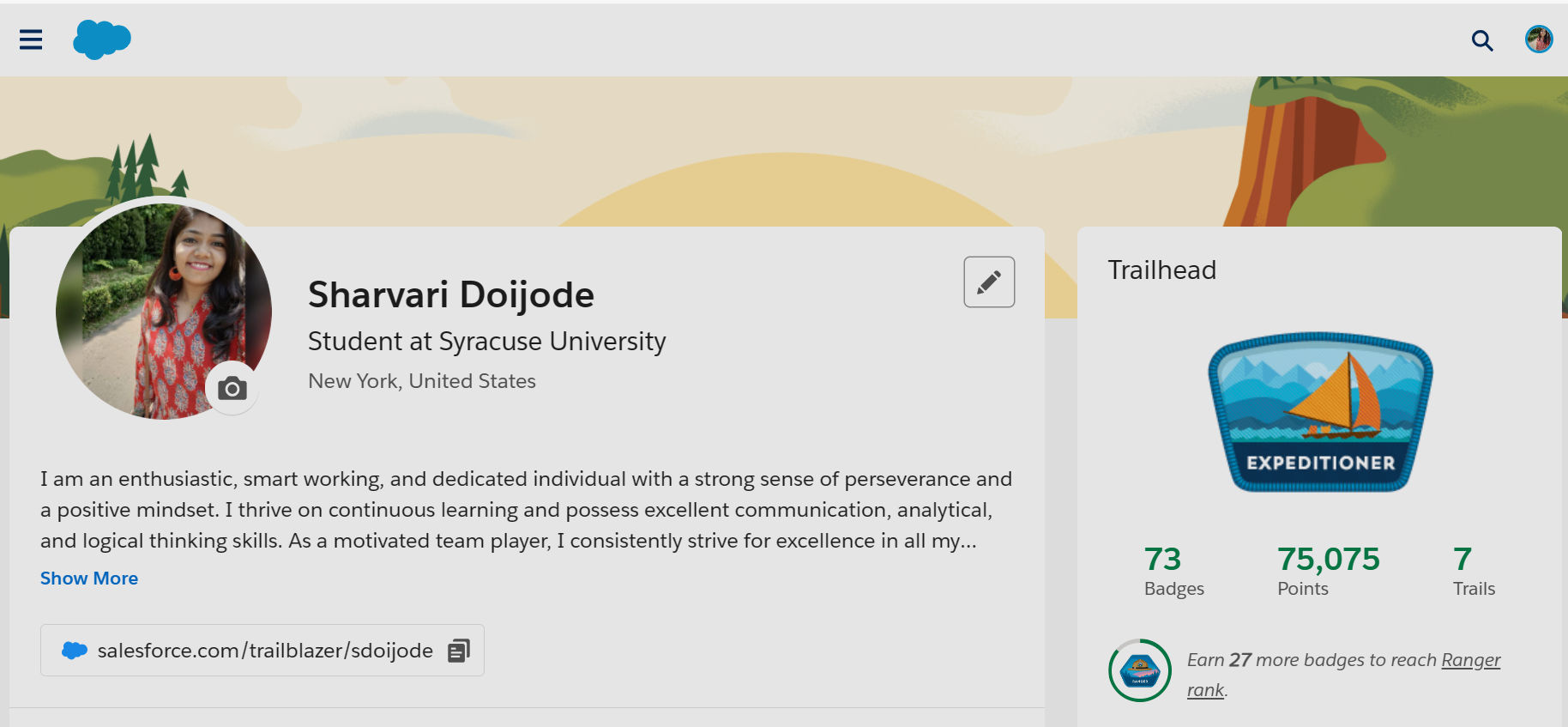Edit profile using the pencil button
The image size is (1568, 727).
(x=988, y=282)
